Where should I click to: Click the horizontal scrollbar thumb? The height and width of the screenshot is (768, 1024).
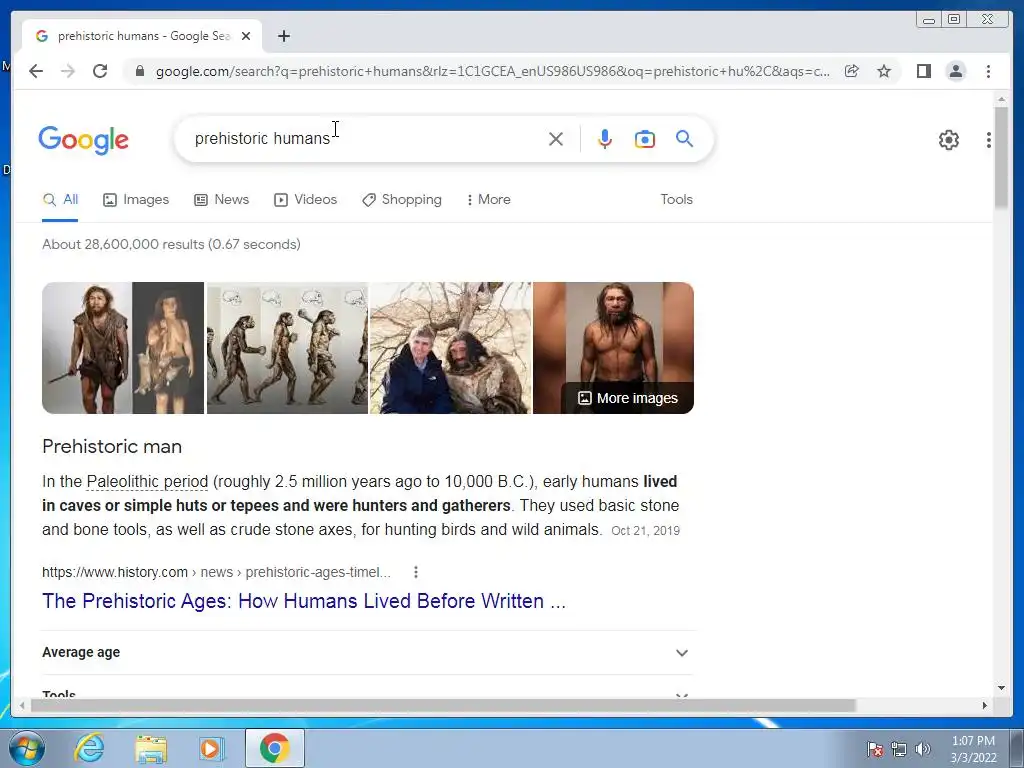click(443, 705)
